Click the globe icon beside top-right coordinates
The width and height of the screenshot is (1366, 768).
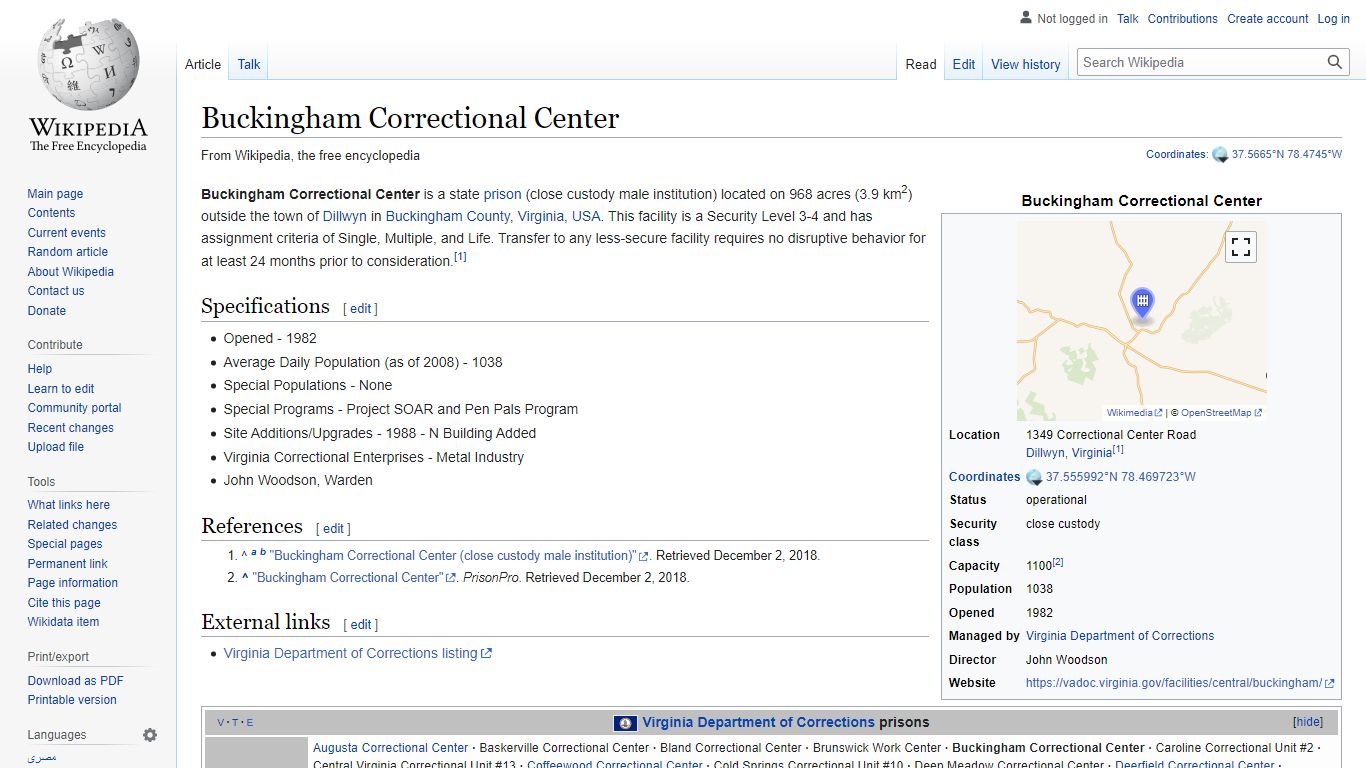pos(1220,155)
